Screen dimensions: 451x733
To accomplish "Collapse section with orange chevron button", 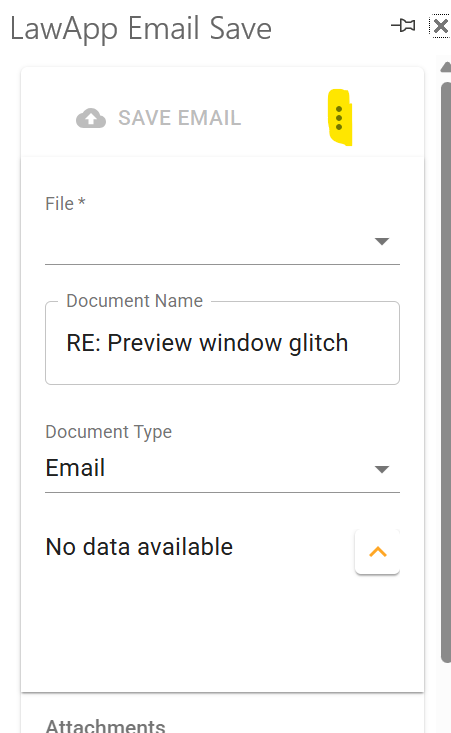I will pos(377,552).
